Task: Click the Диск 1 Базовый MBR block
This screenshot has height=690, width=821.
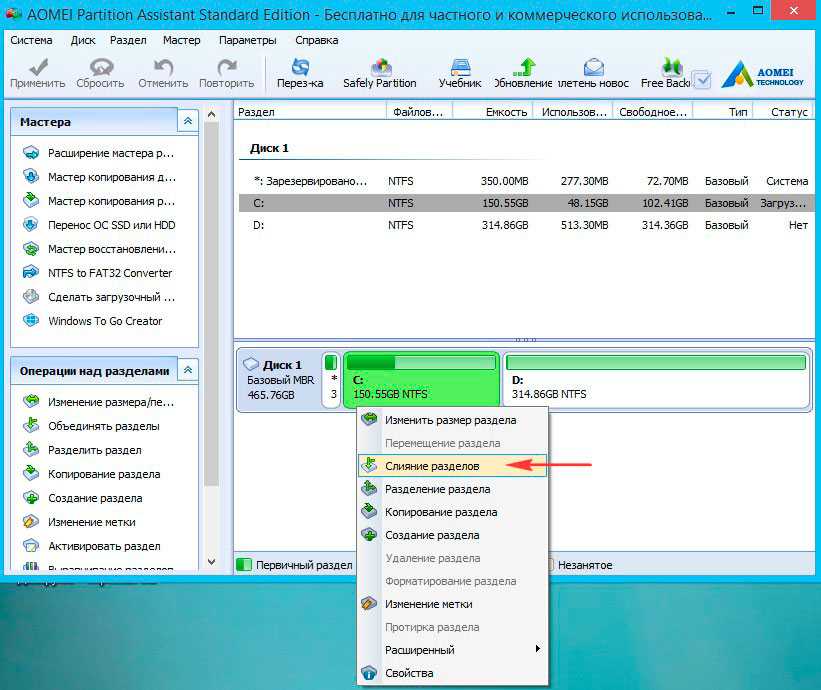Action: [x=280, y=380]
